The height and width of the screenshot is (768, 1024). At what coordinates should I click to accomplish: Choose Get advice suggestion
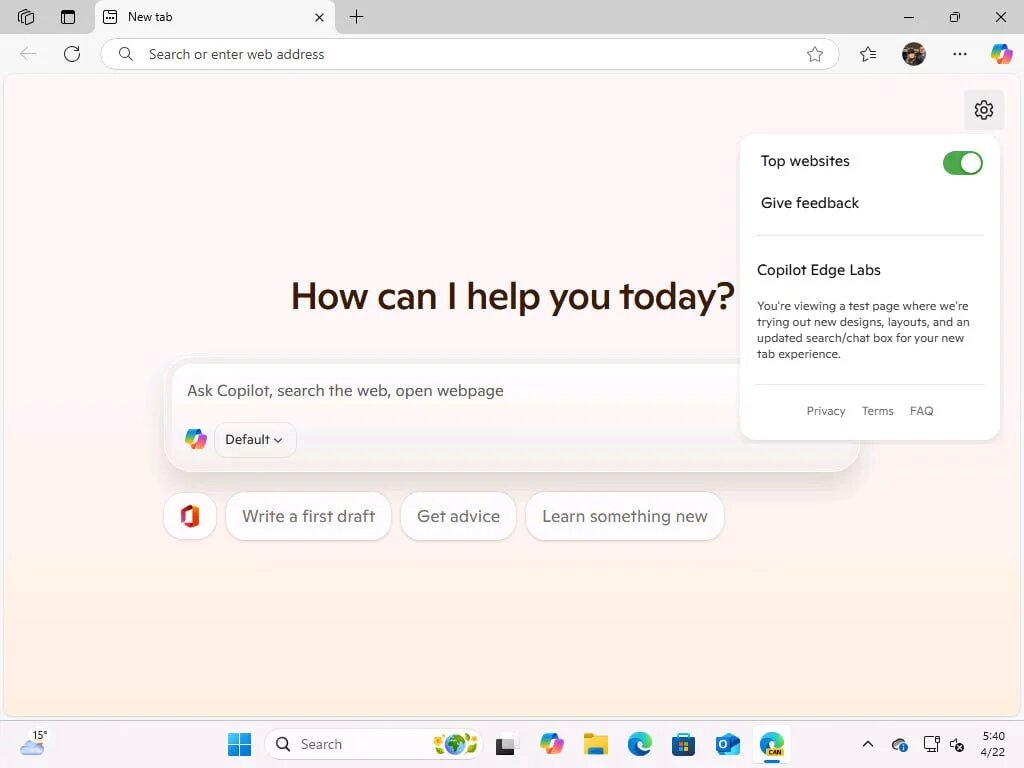tap(458, 516)
